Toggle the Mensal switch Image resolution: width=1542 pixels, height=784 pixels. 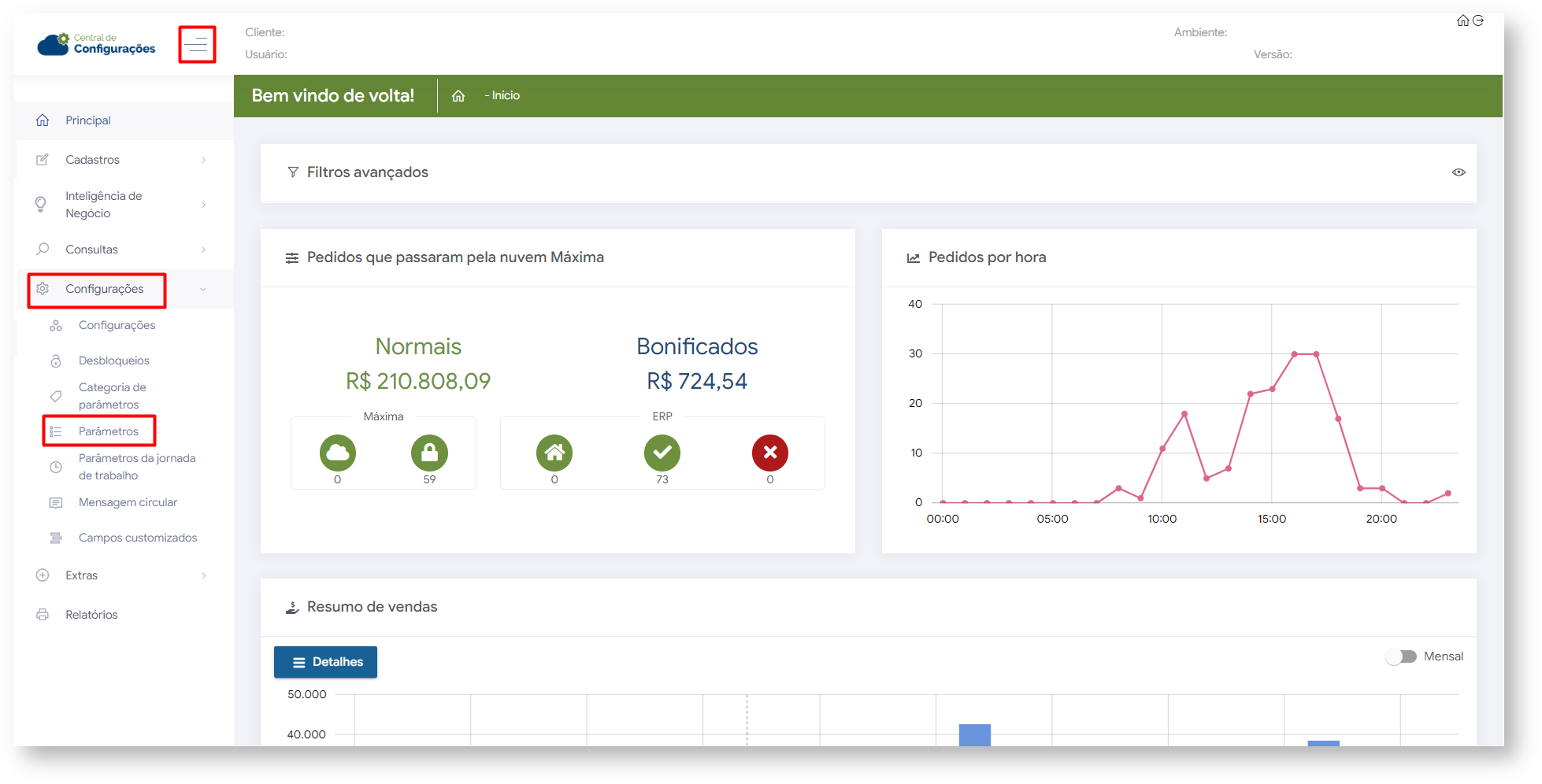point(1402,656)
